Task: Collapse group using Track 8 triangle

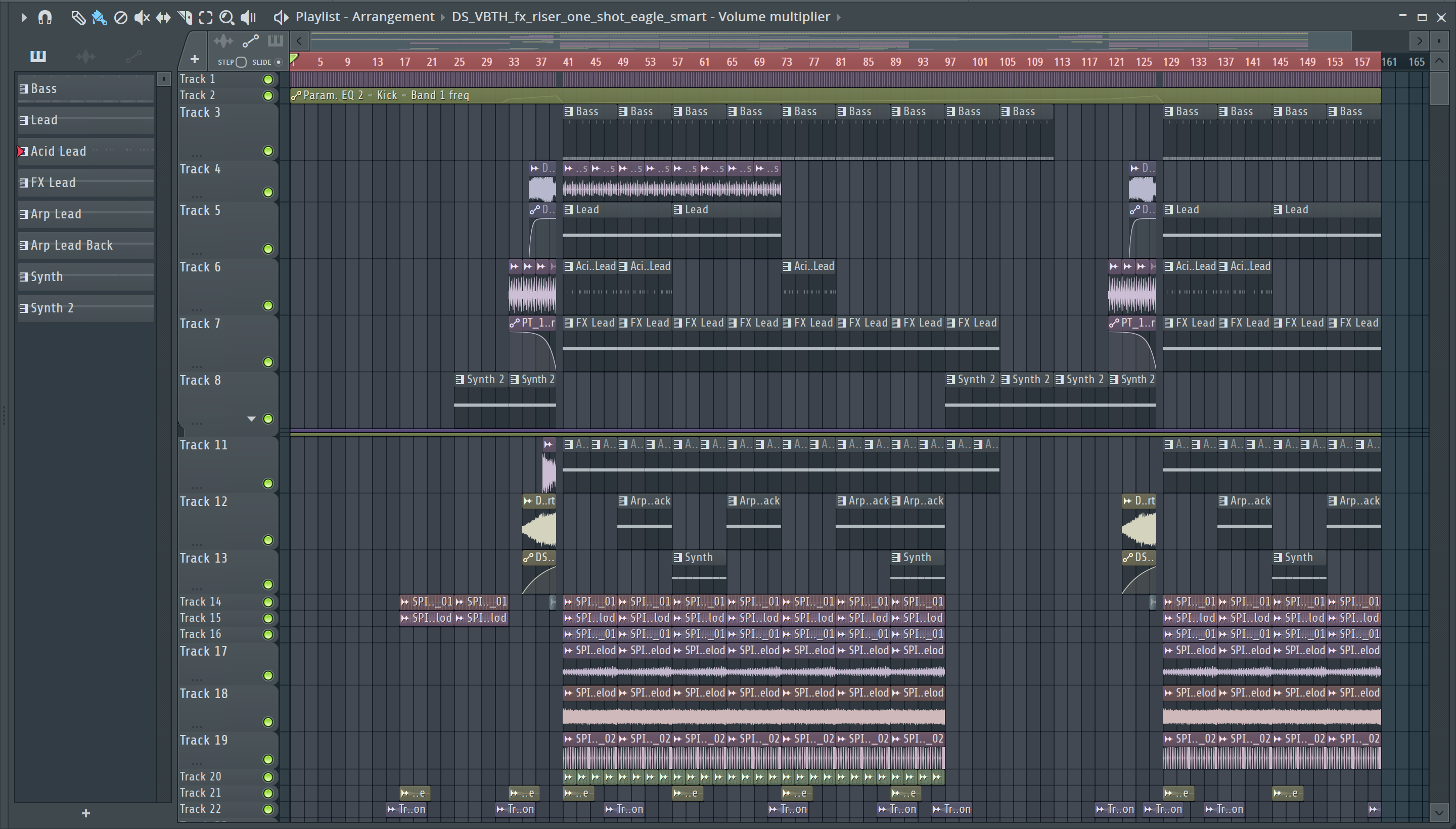Action: coord(251,419)
